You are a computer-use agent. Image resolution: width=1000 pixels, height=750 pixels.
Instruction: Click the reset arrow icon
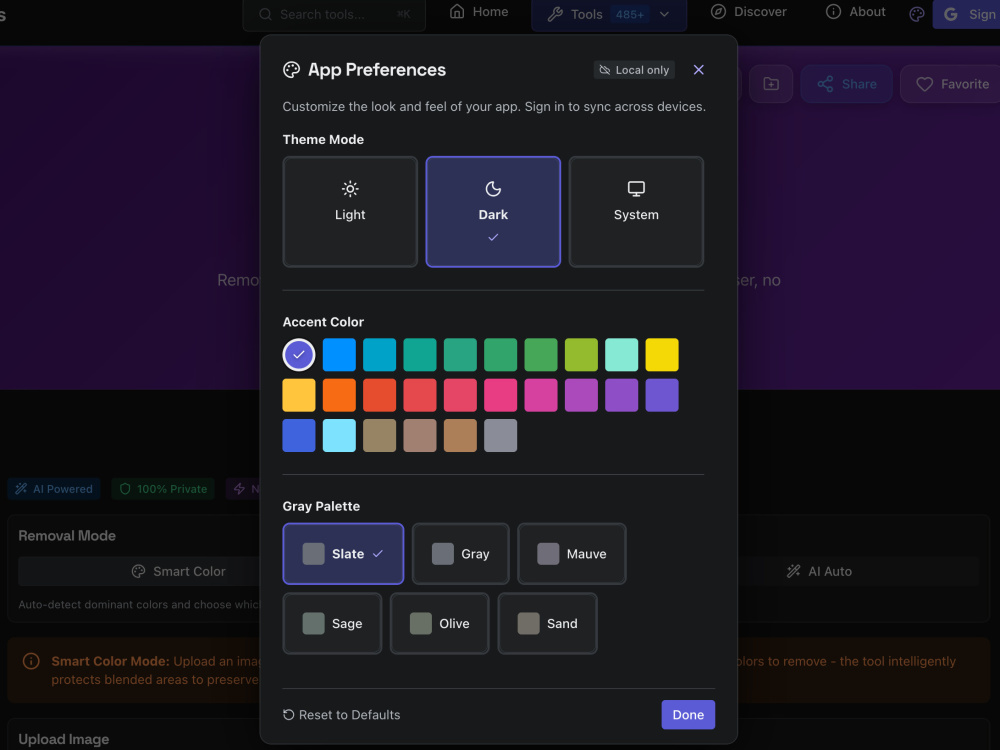(288, 714)
